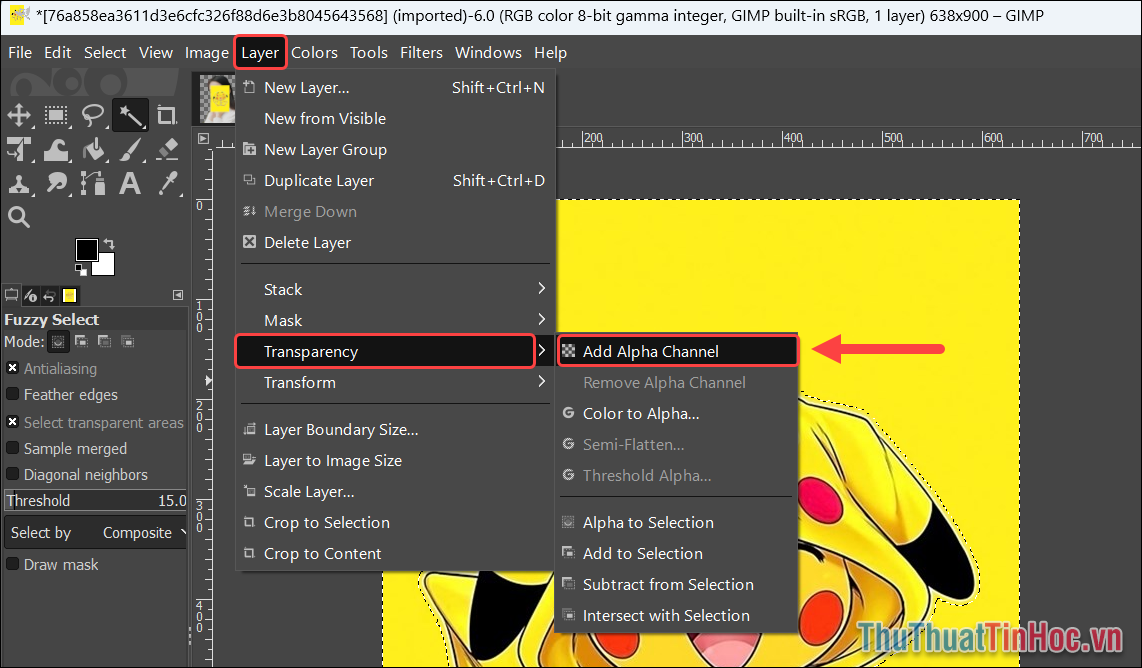Select the Rectangle Select tool
This screenshot has height=668, width=1142.
56,115
